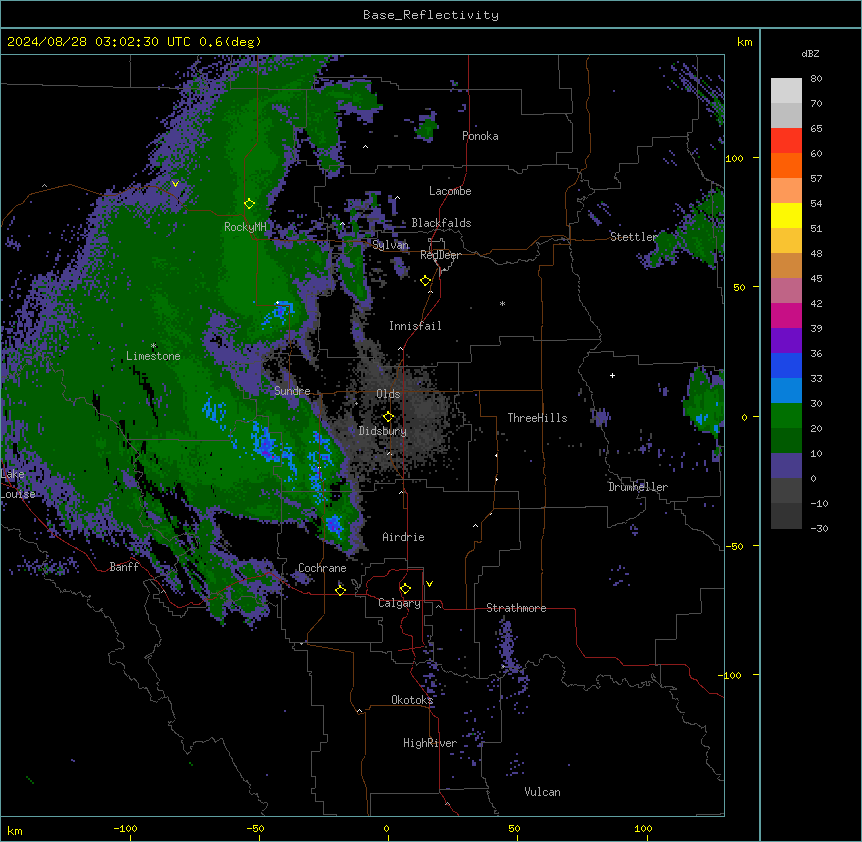
Task: Click the Okotoks label
Action: (x=412, y=700)
